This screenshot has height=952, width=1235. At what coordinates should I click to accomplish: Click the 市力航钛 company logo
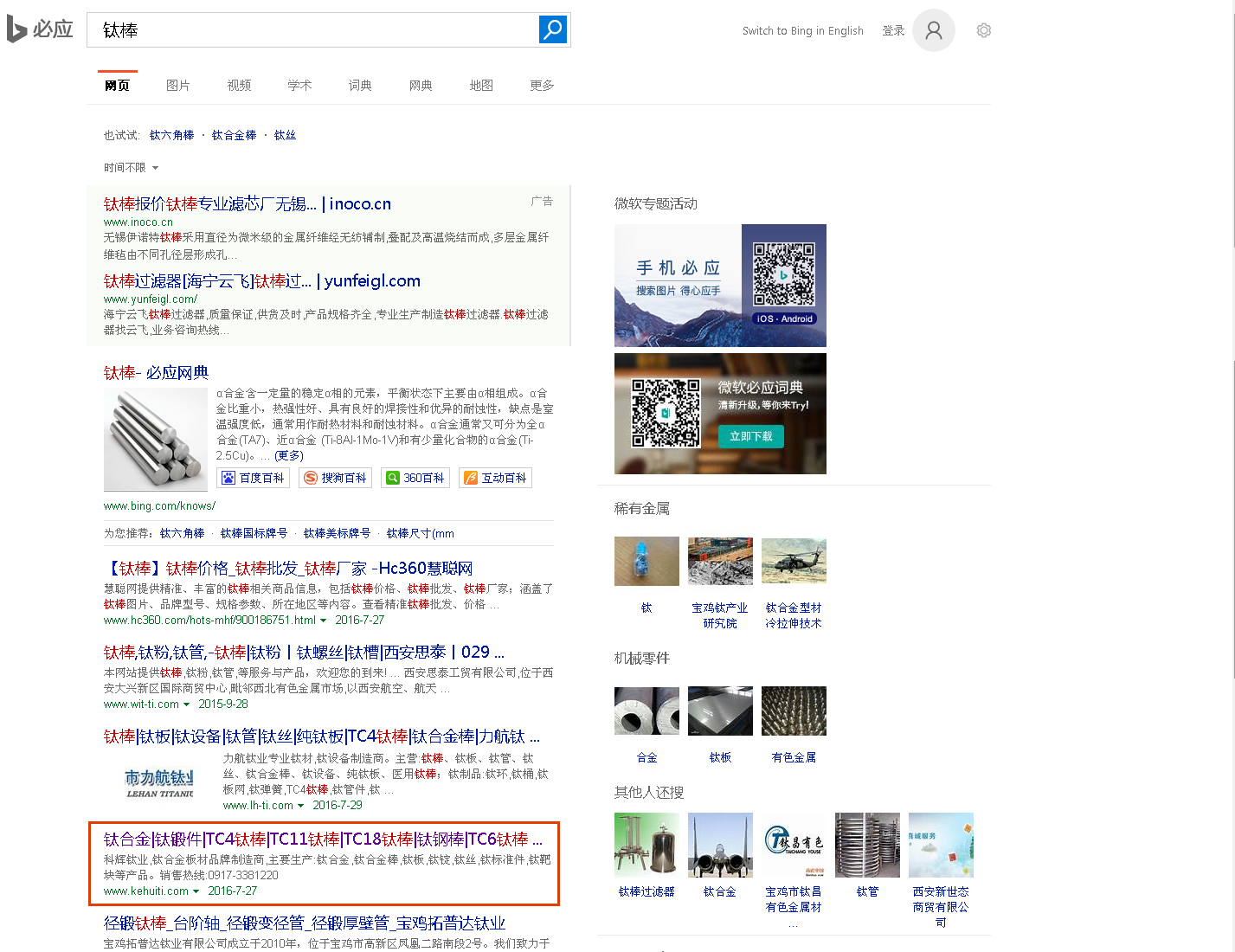click(x=159, y=782)
